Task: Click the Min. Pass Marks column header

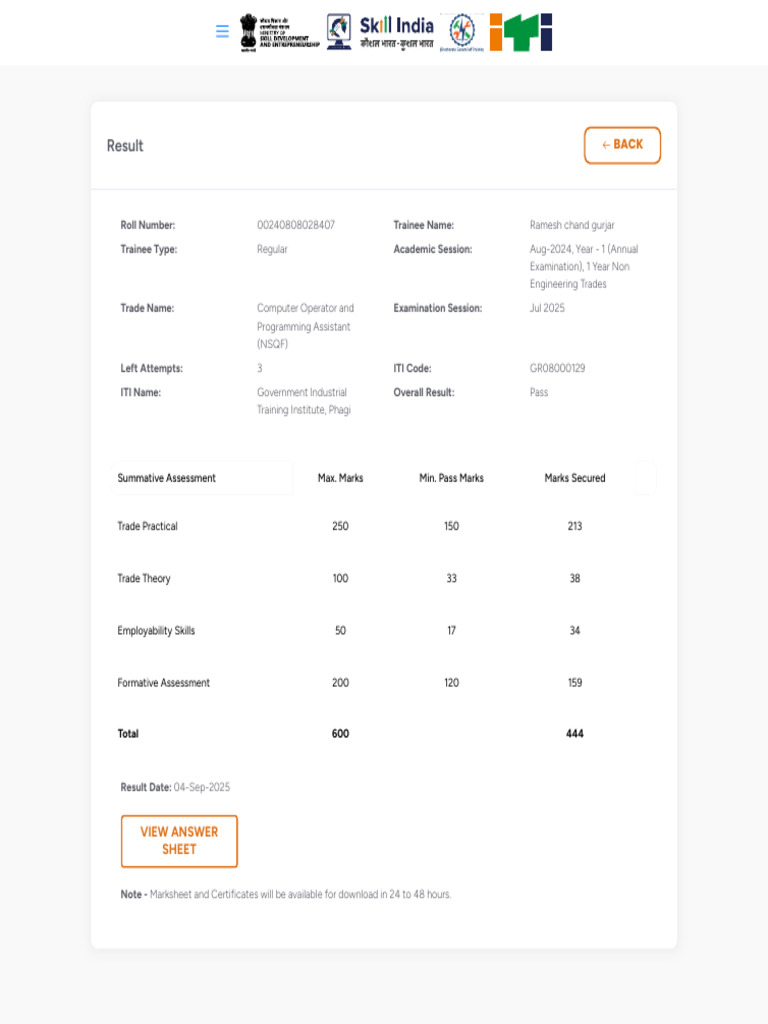Action: point(451,478)
